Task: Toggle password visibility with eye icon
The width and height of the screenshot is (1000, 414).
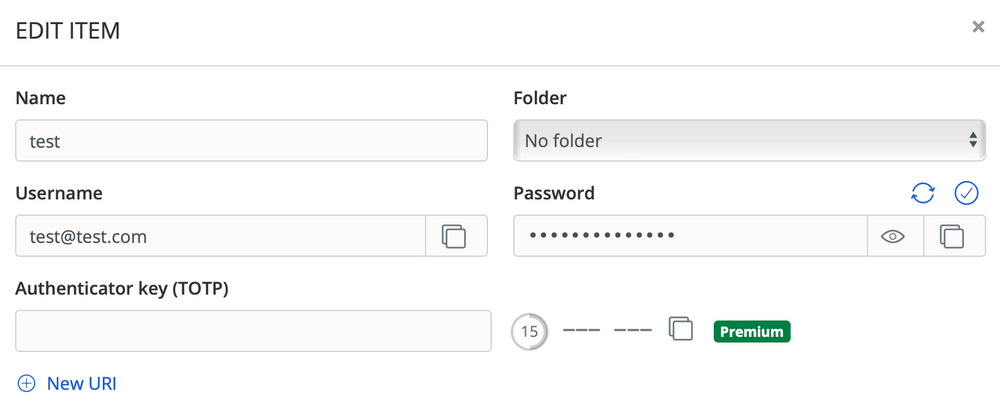Action: pos(893,236)
